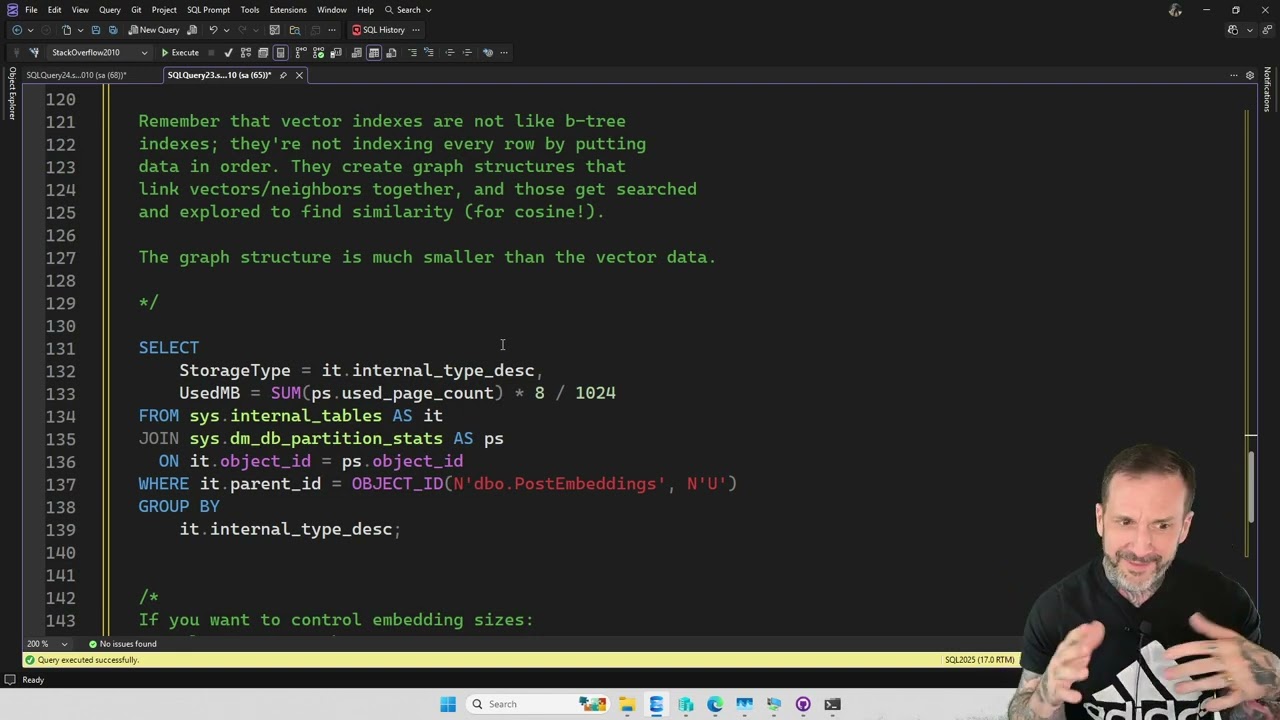Open the Object Explorer side panel
The image size is (1280, 720).
pos(12,93)
